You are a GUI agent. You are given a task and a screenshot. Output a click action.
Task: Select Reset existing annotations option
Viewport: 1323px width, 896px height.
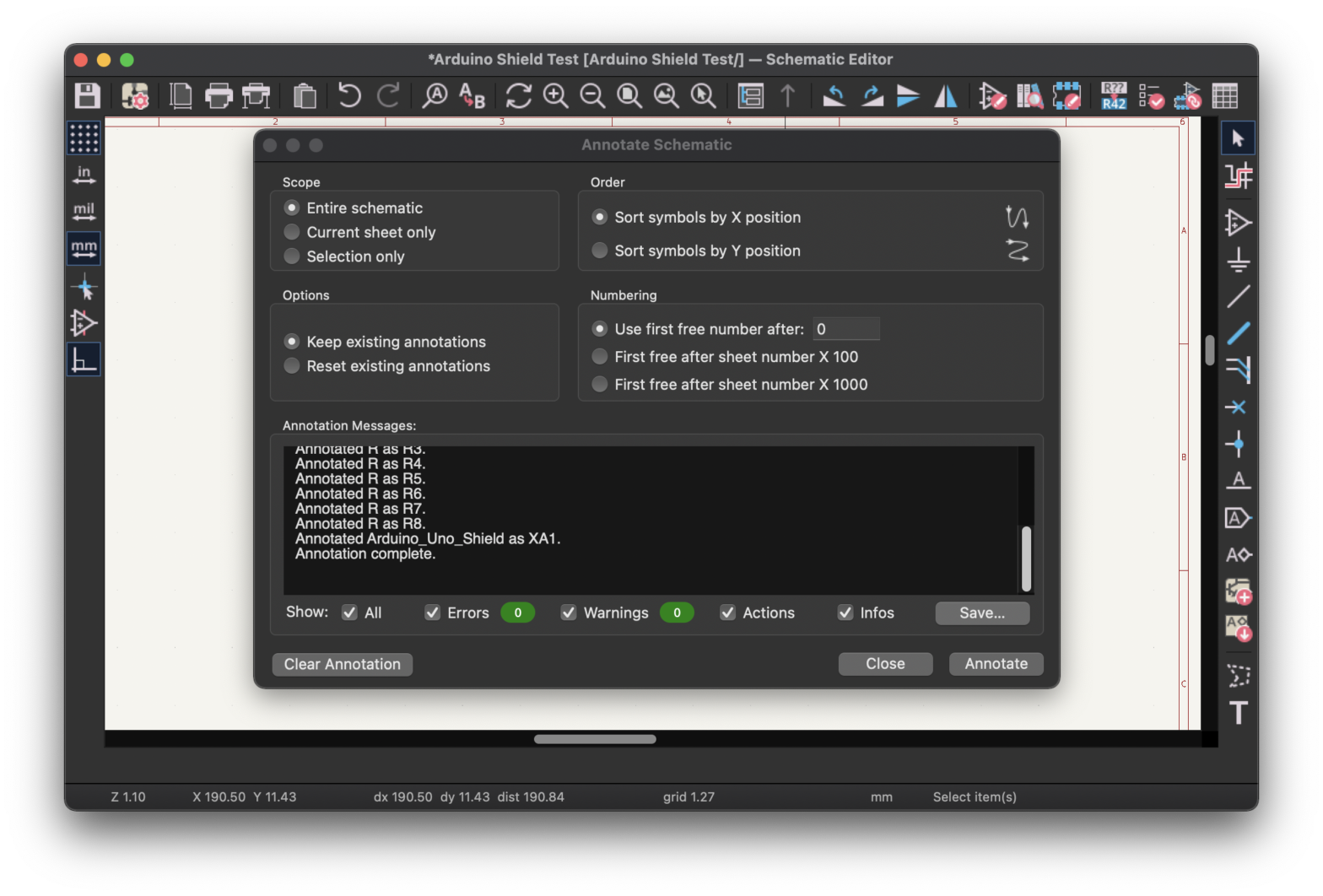coord(292,366)
